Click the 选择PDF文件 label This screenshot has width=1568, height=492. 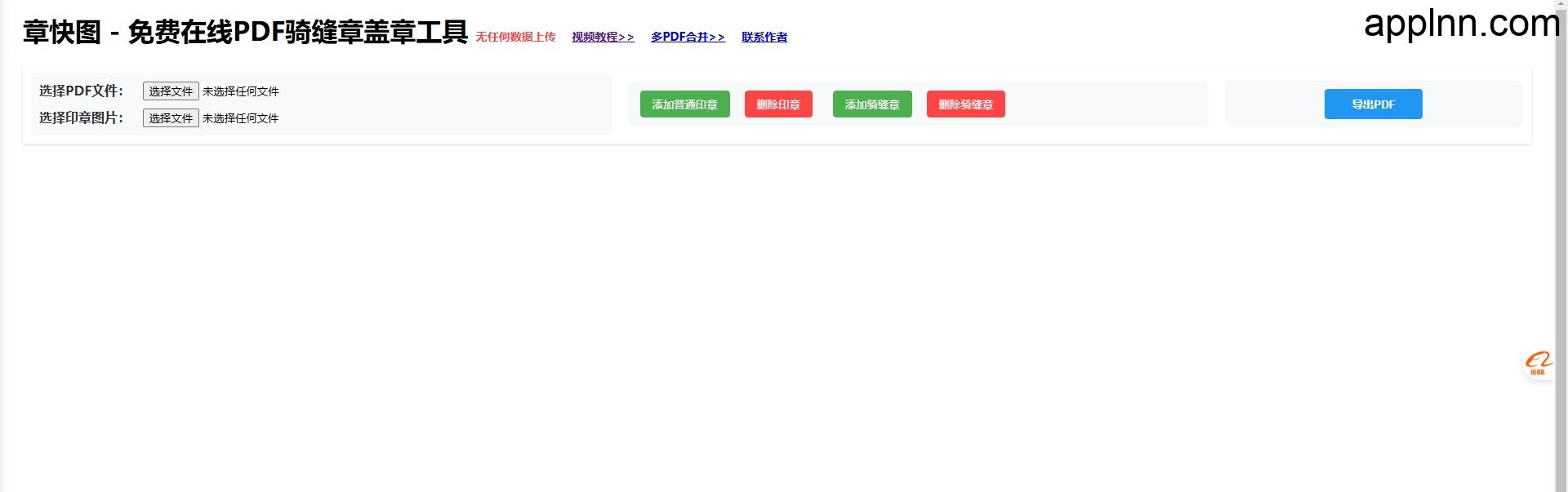[x=81, y=91]
